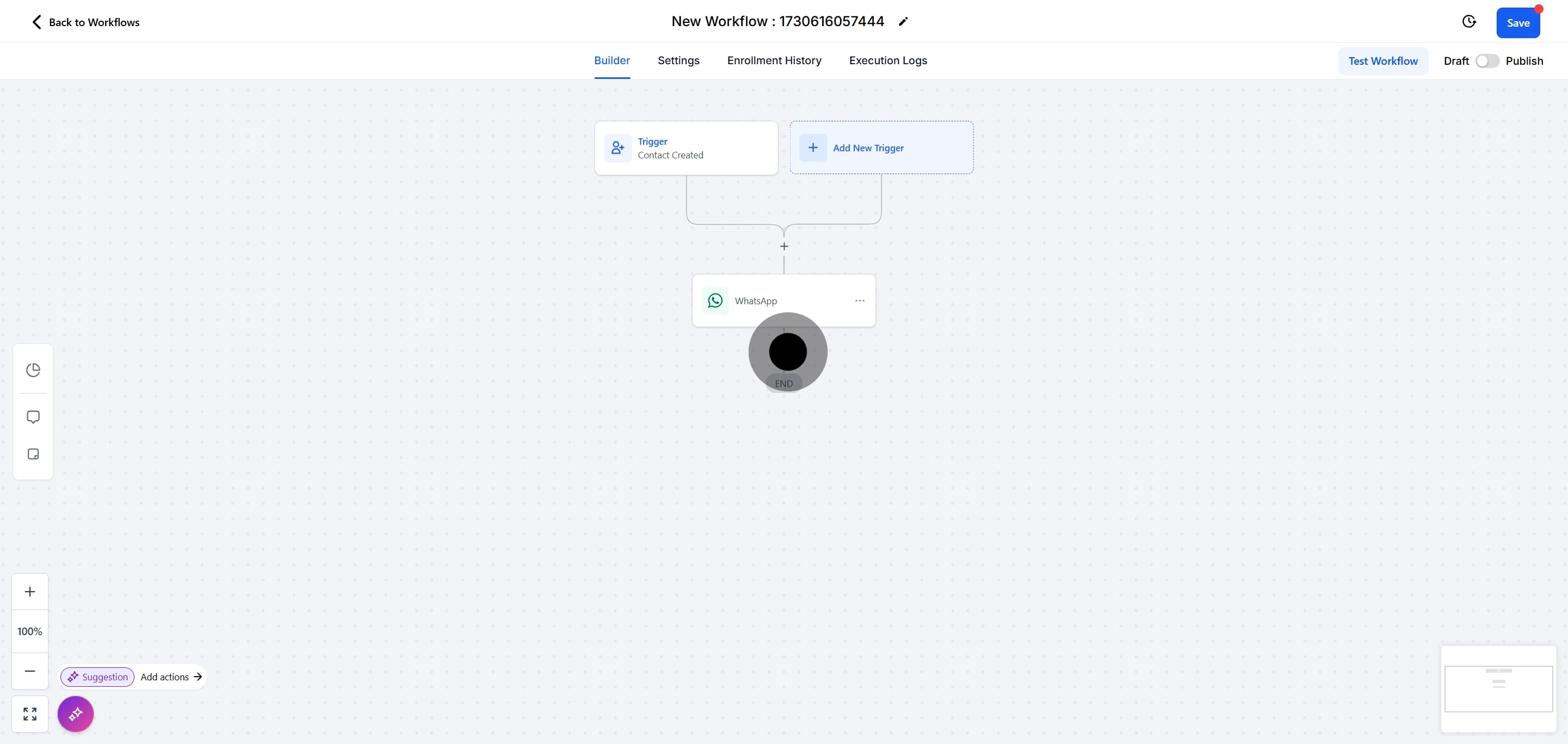Viewport: 1568px width, 744px height.
Task: Open the comment bubble tool
Action: 33,417
